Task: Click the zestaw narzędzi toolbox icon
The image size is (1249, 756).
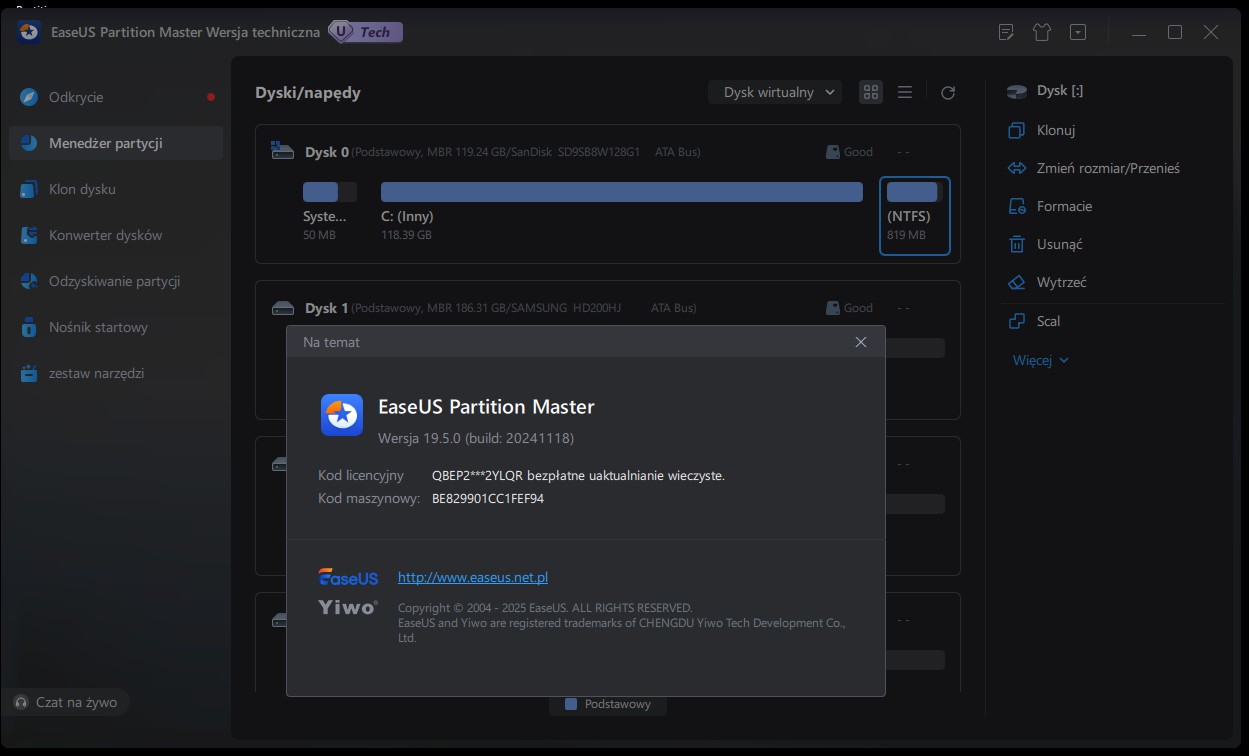Action: click(x=30, y=373)
